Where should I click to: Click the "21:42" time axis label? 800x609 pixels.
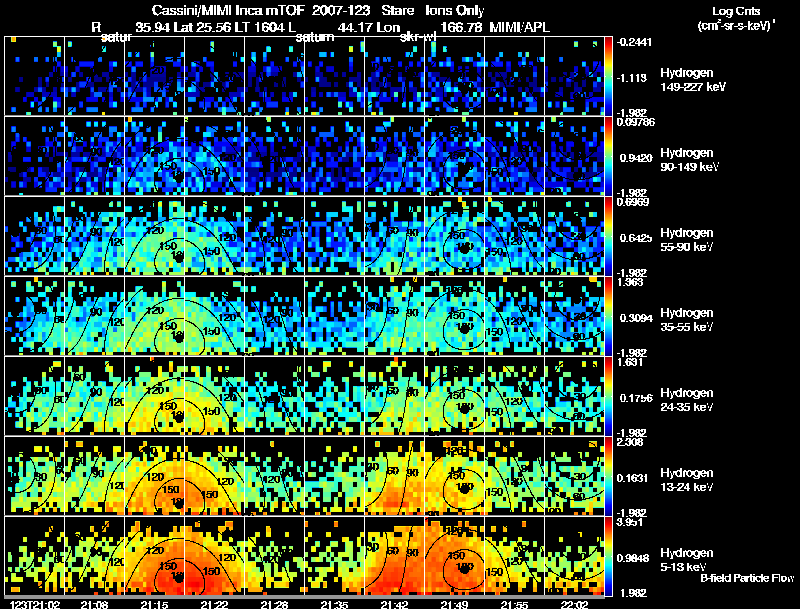coord(394,604)
